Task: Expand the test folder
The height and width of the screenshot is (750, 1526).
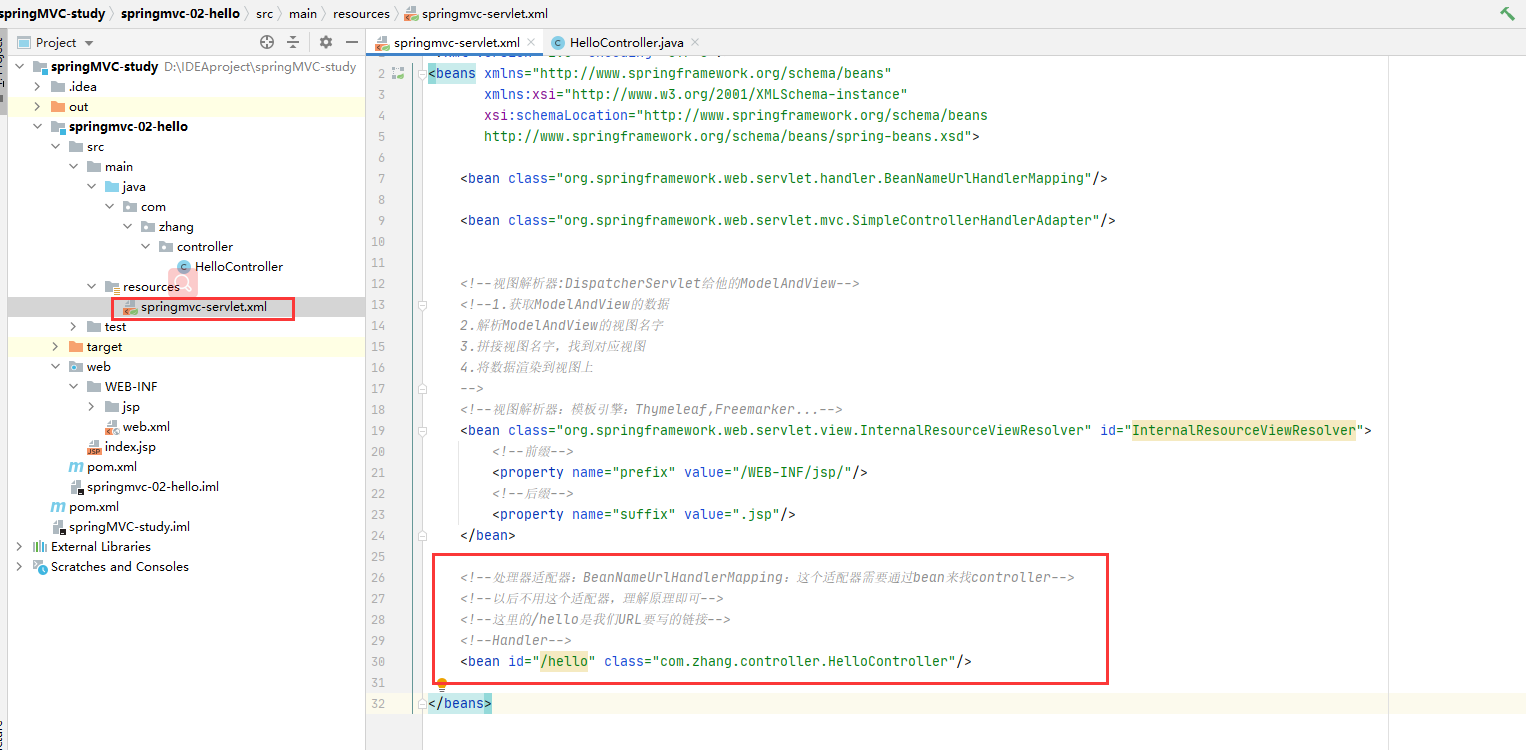Action: [73, 327]
